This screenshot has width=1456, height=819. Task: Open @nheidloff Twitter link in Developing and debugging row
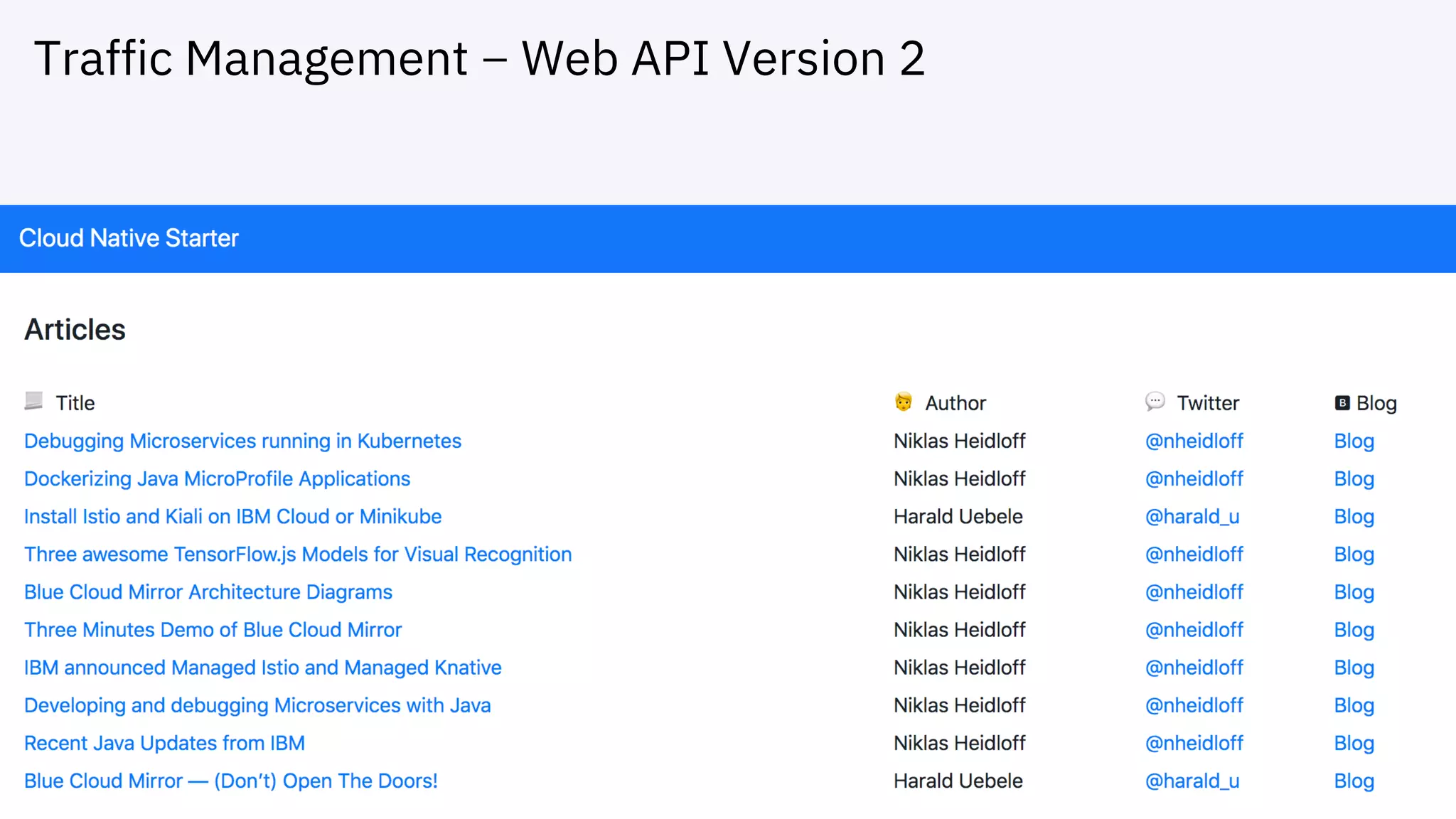[1194, 705]
